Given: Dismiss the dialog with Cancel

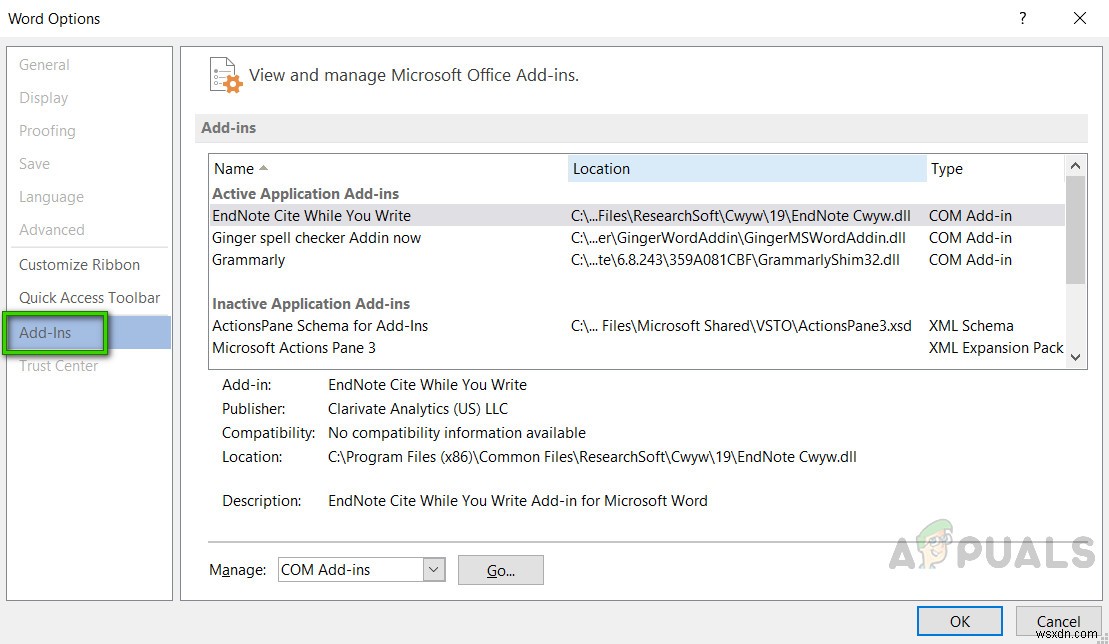Looking at the screenshot, I should pos(1058,620).
